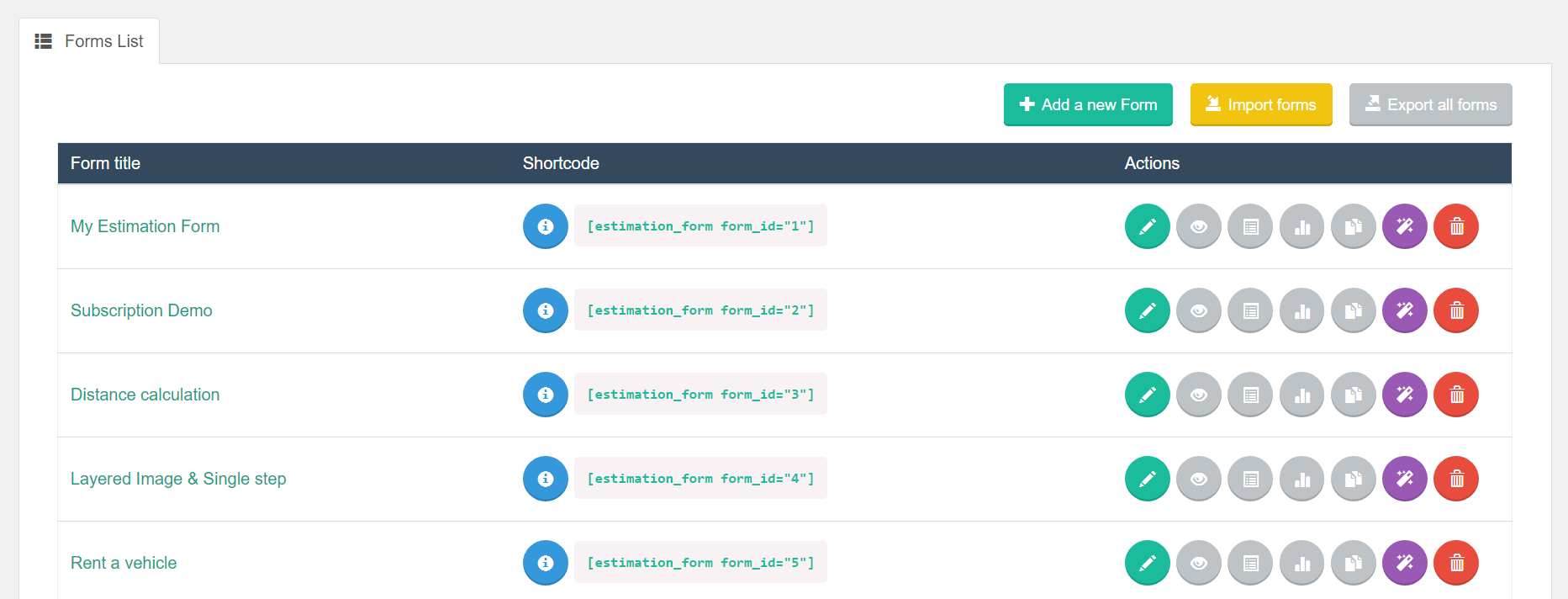Screen dimensions: 1568x599
Task: Select shortcode field with form_id="4"
Action: click(x=700, y=478)
